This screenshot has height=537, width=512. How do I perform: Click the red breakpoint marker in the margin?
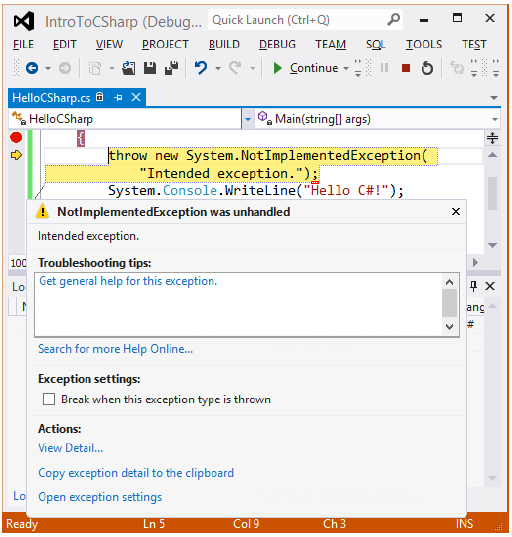point(16,137)
